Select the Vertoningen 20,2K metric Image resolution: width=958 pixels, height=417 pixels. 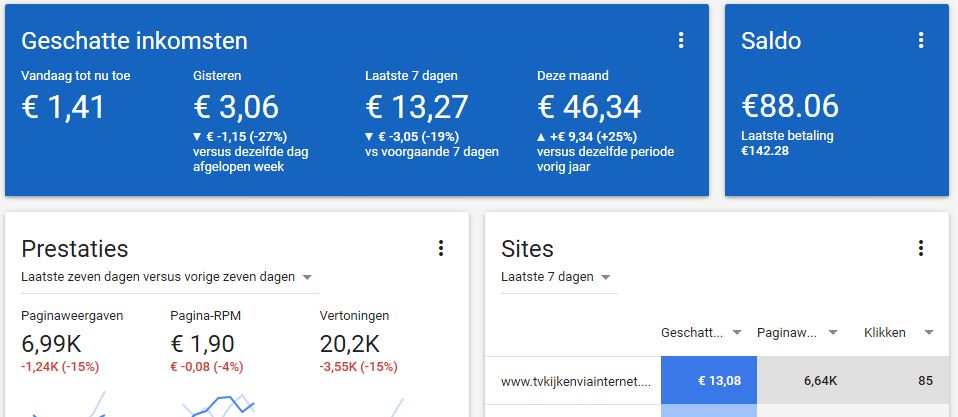pos(359,342)
